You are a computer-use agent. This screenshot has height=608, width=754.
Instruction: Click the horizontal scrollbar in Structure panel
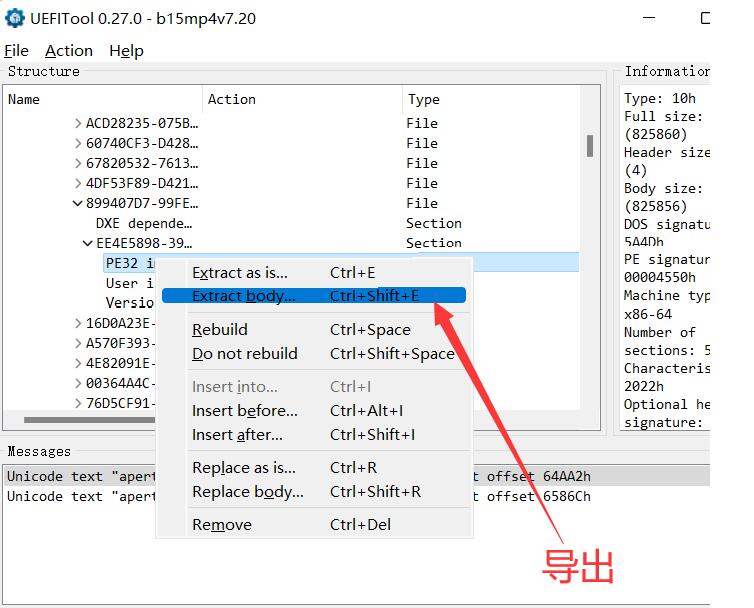click(x=89, y=420)
